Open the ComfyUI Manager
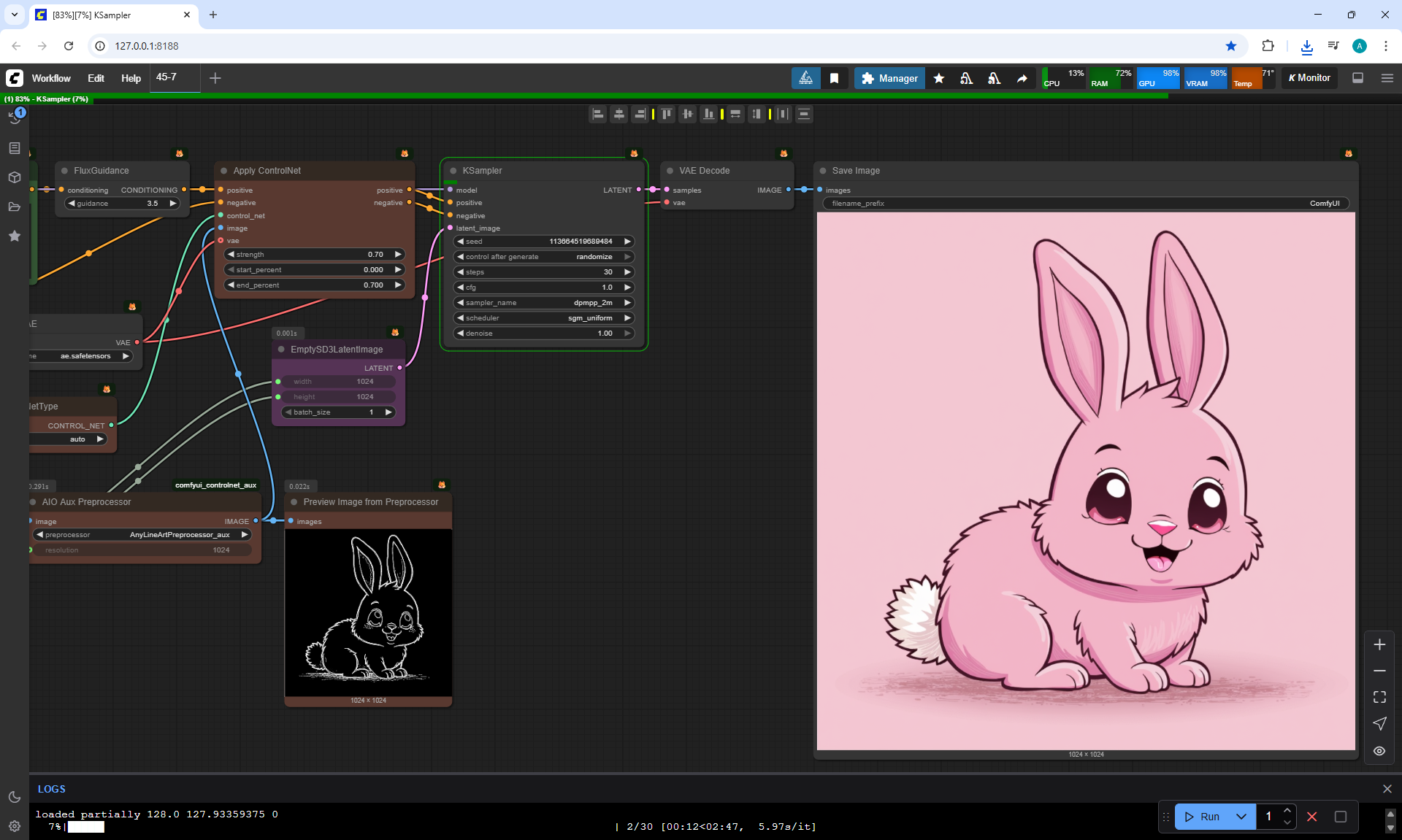 pyautogui.click(x=889, y=78)
